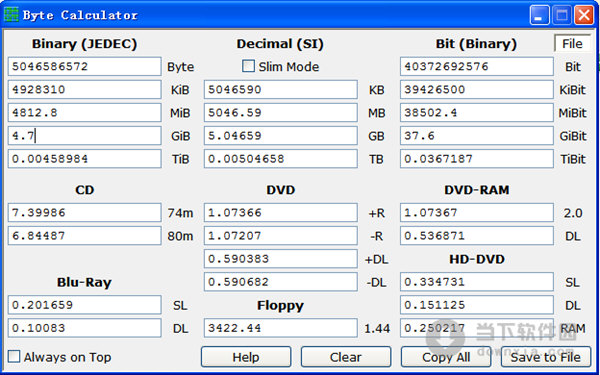
Task: Select the HD-DVD RAM field
Action: coord(477,328)
